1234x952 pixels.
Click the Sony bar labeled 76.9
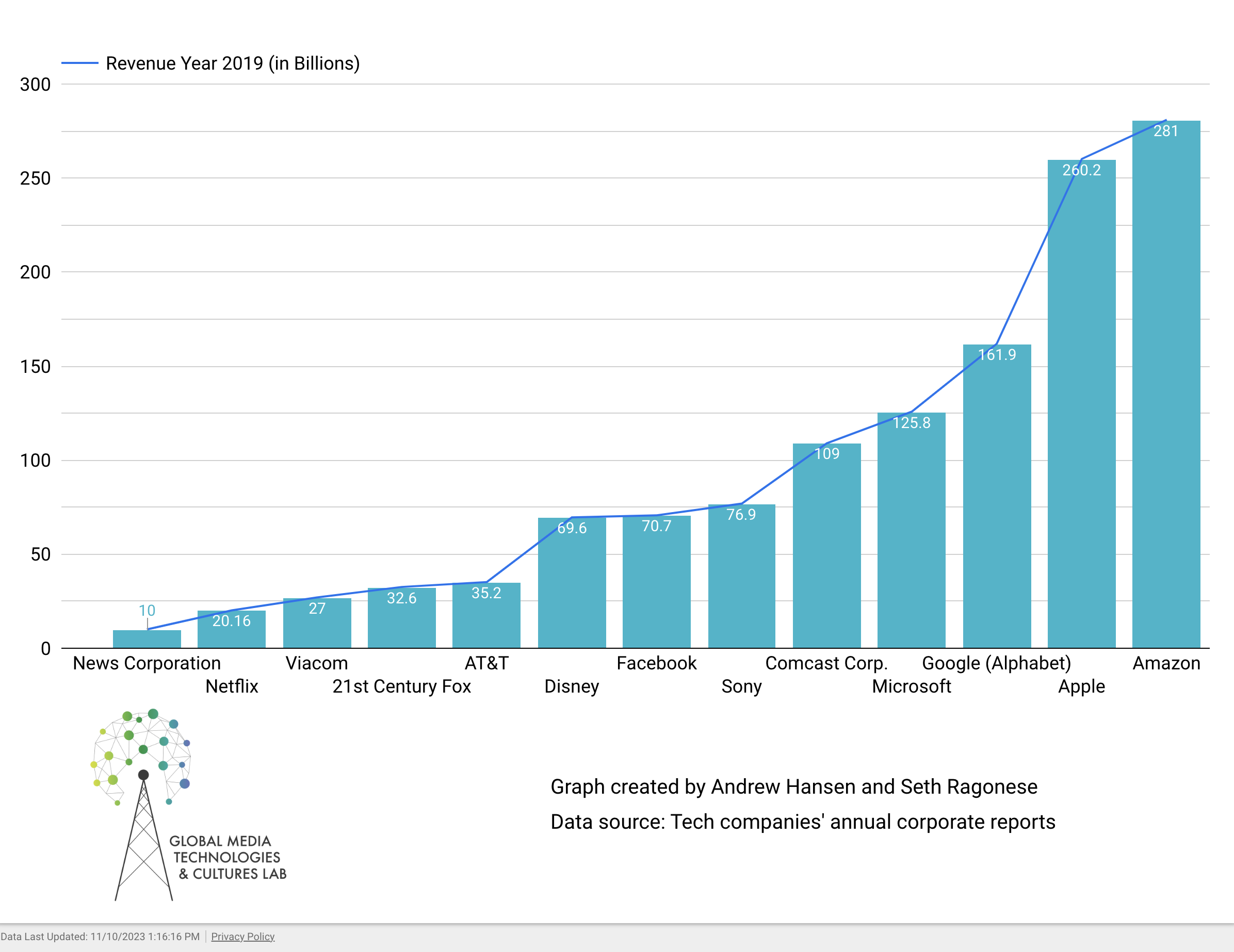tap(741, 576)
